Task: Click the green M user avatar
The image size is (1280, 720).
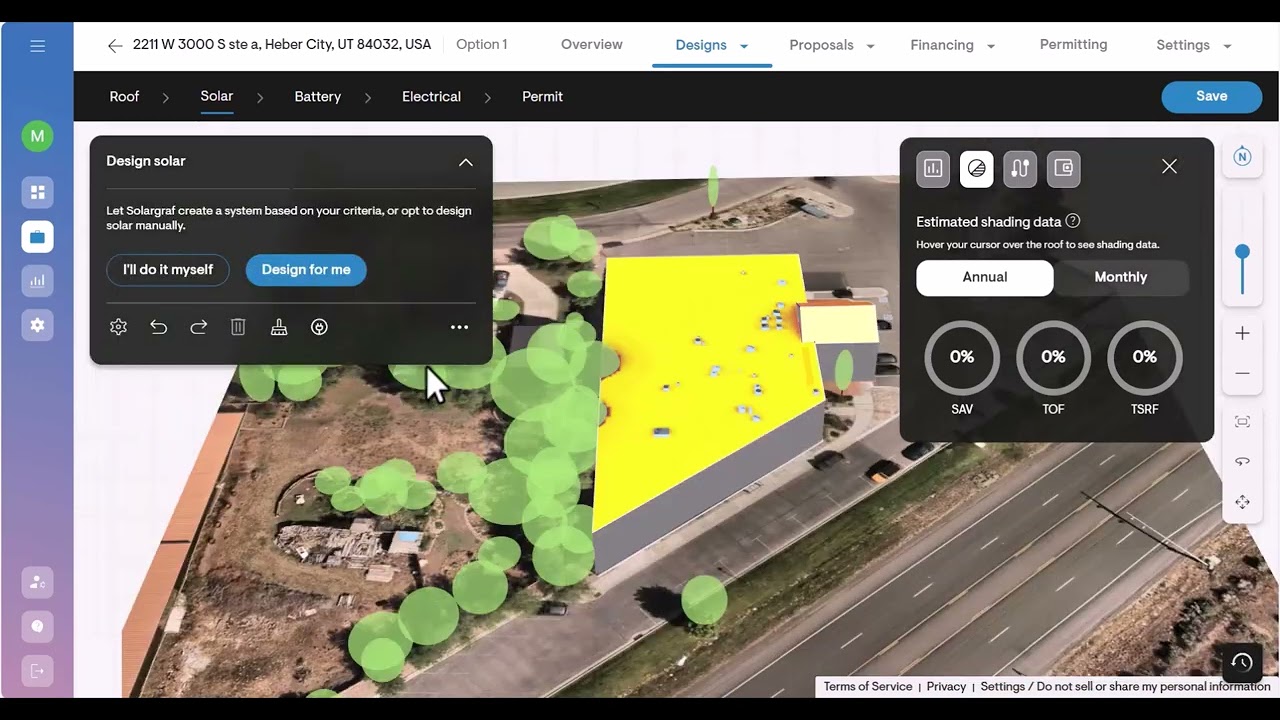Action: [37, 136]
